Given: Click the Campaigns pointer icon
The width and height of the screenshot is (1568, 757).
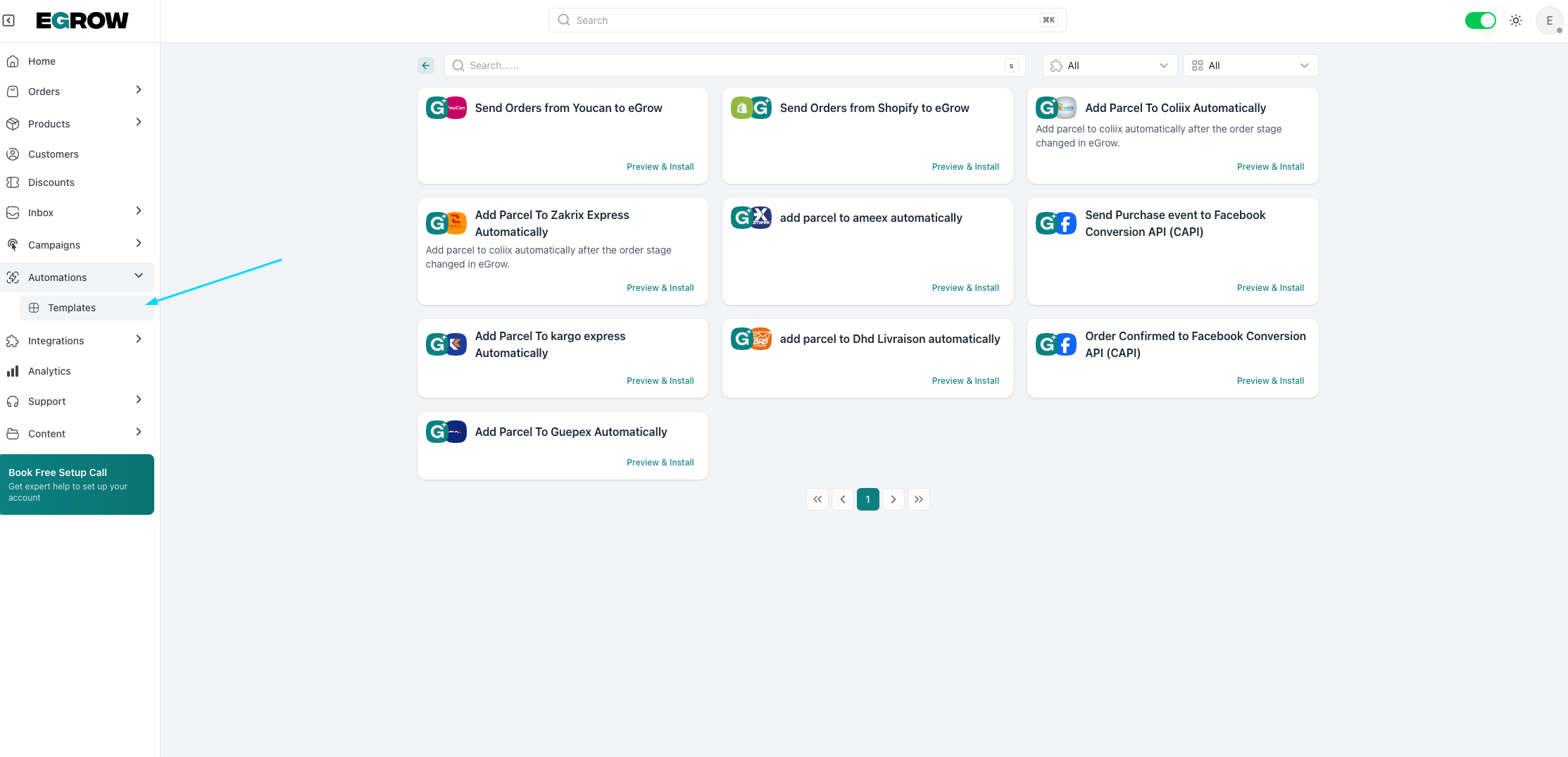Looking at the screenshot, I should point(13,245).
